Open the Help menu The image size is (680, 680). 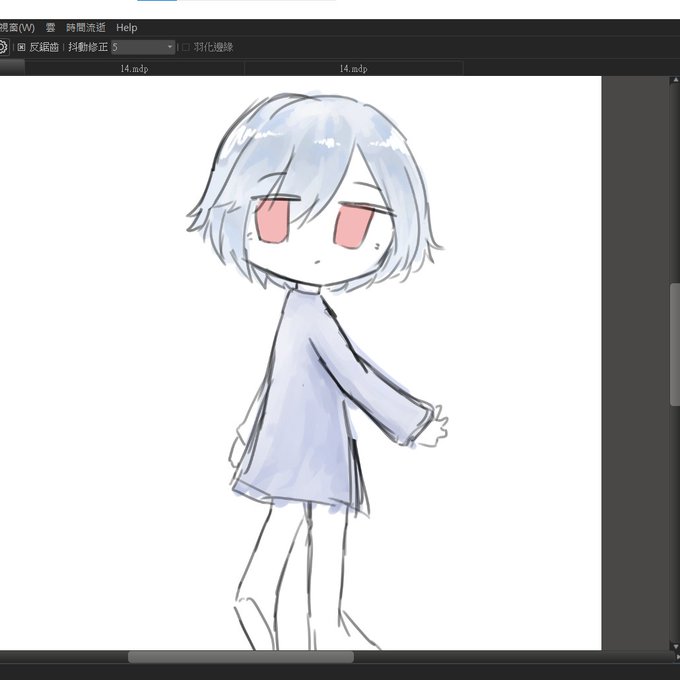click(x=127, y=28)
